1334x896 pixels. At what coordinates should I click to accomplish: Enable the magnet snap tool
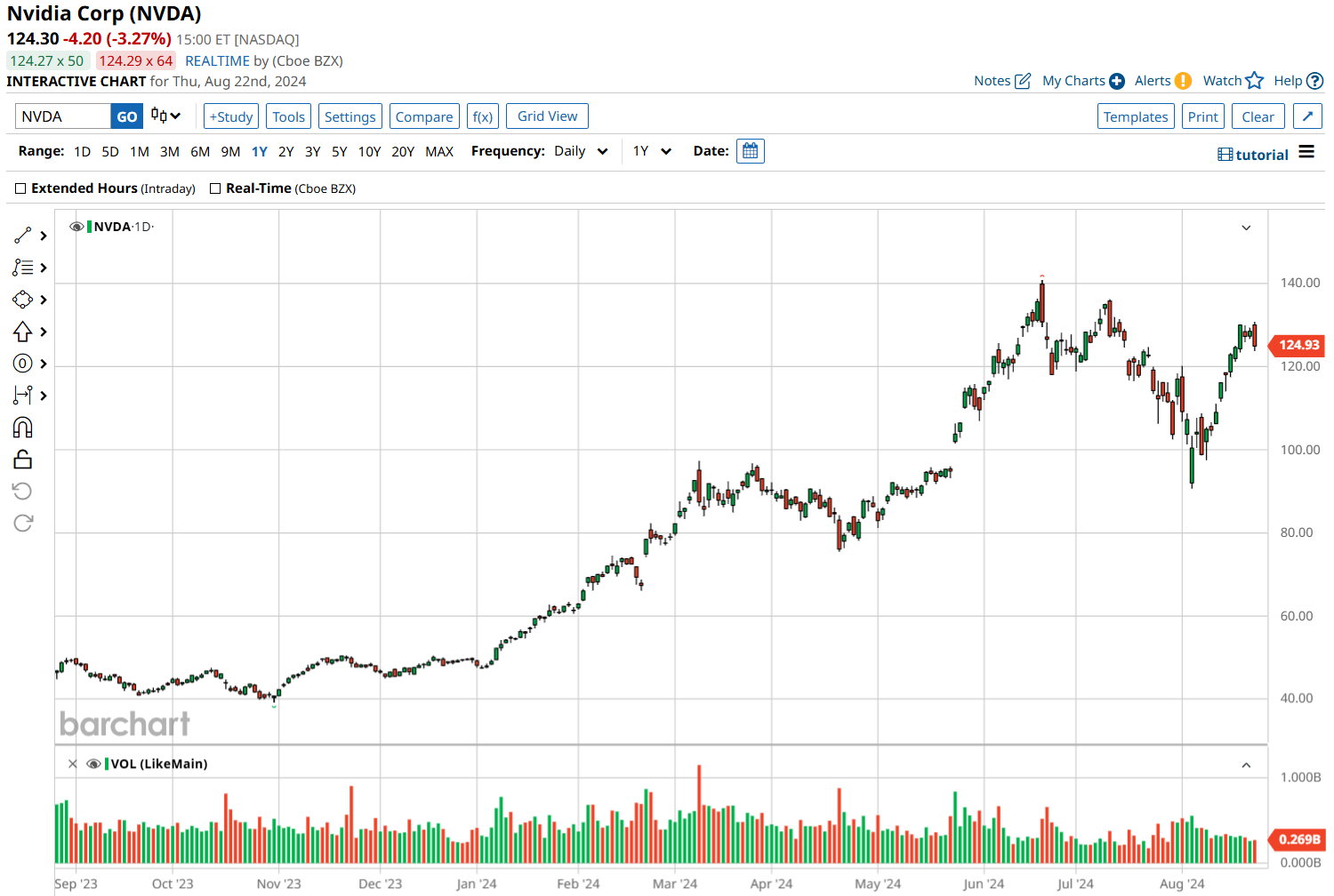click(22, 427)
